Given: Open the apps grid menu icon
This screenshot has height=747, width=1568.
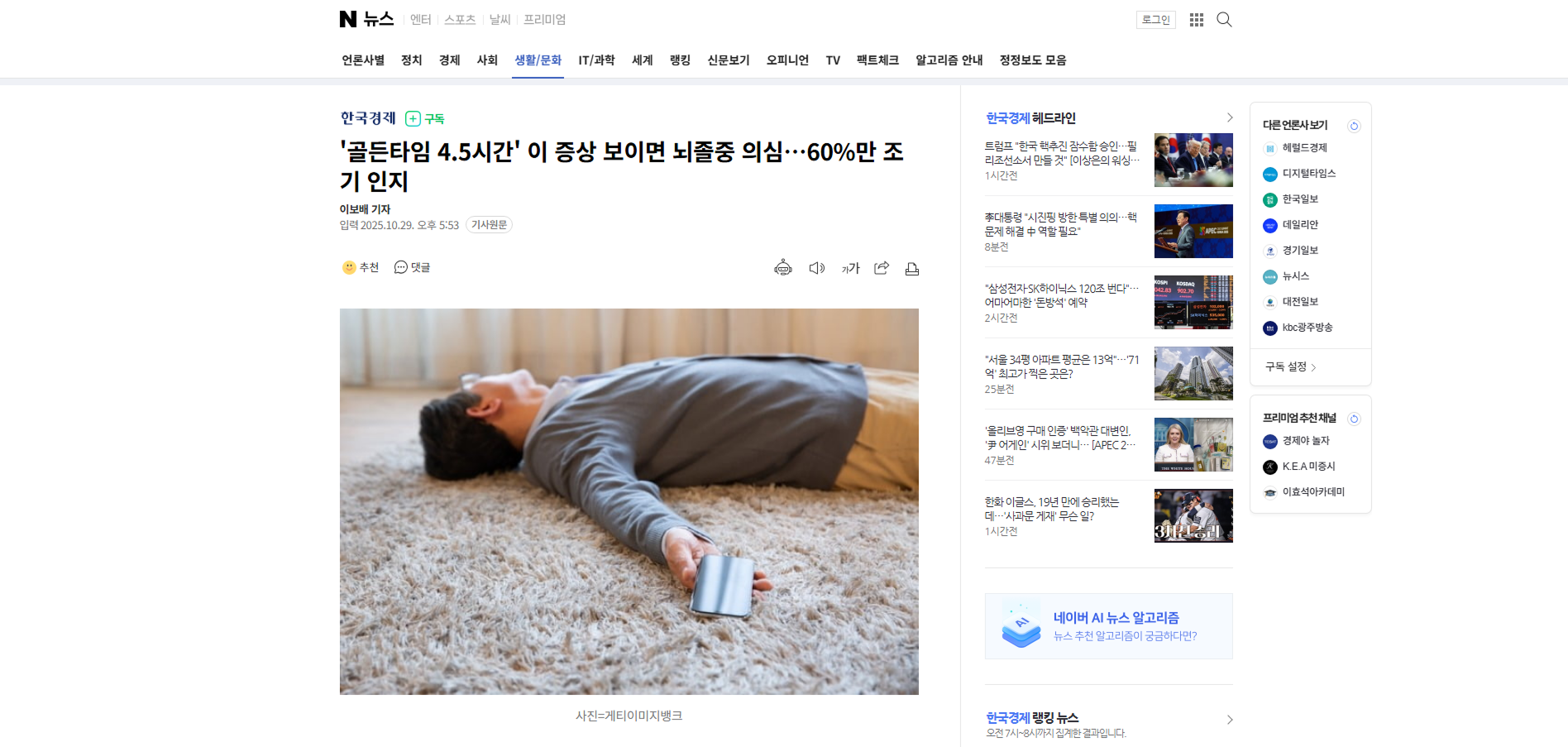Looking at the screenshot, I should (1196, 20).
